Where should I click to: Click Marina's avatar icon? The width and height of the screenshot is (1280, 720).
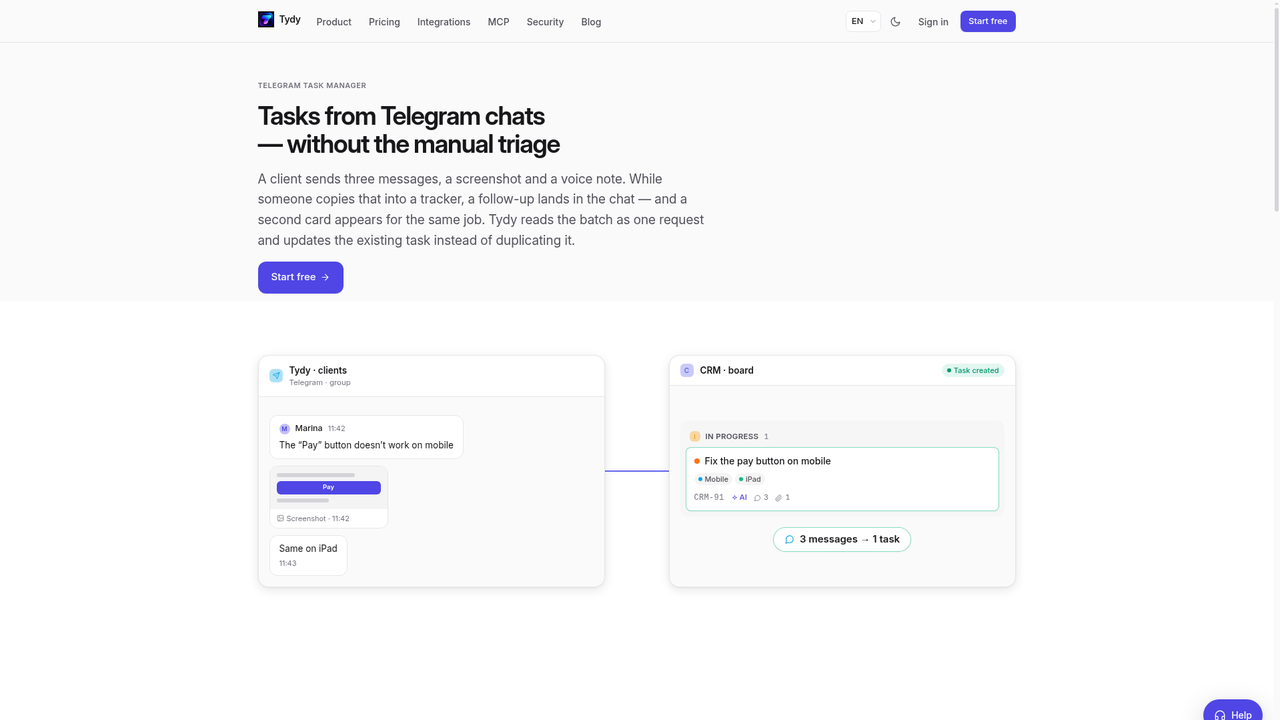(x=284, y=429)
